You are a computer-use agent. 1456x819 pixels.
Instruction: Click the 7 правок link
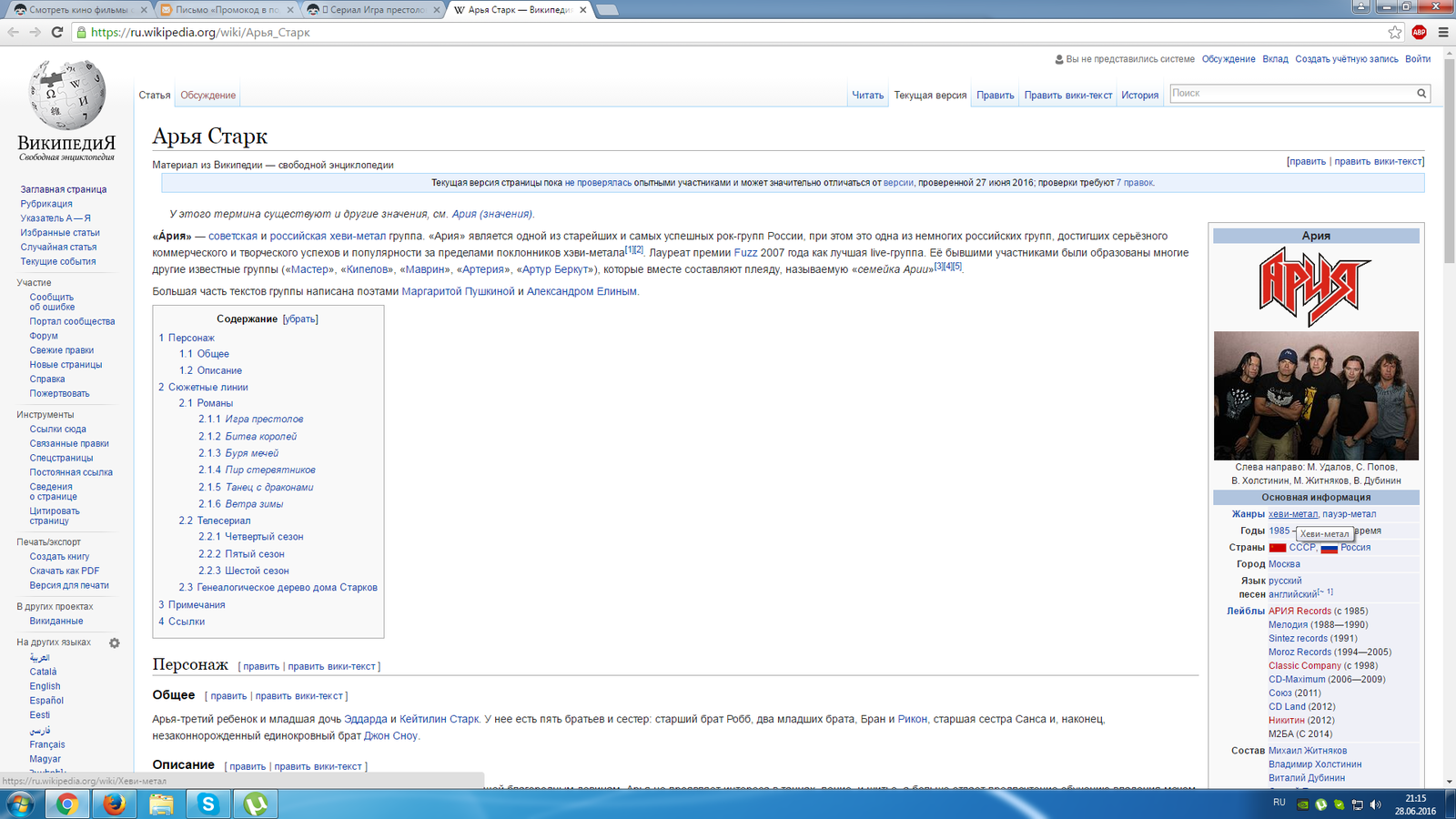[1135, 183]
